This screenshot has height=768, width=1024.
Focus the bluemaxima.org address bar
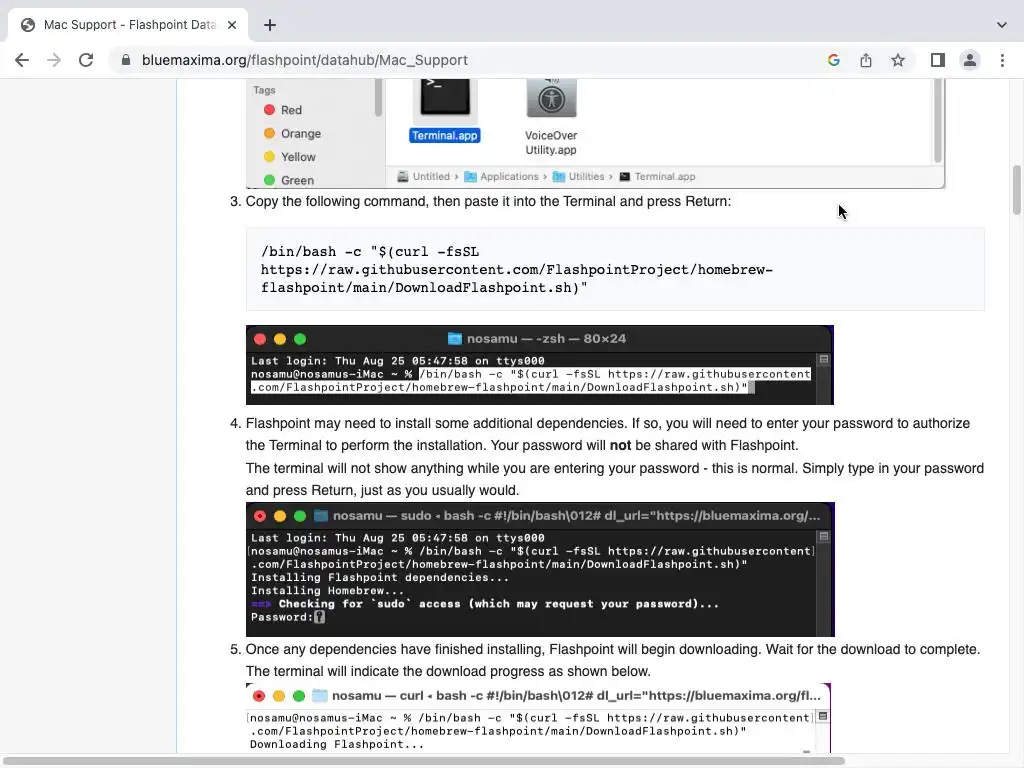[x=468, y=60]
